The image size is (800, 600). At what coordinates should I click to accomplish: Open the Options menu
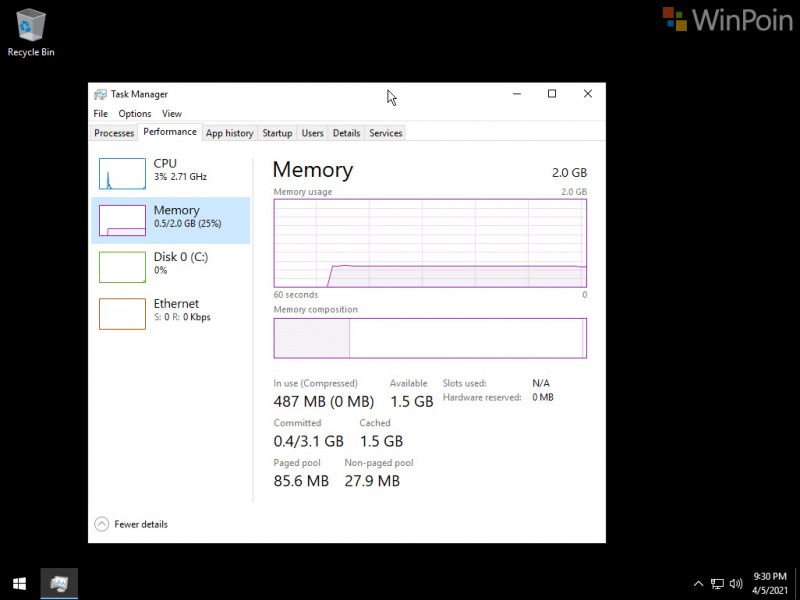[134, 113]
